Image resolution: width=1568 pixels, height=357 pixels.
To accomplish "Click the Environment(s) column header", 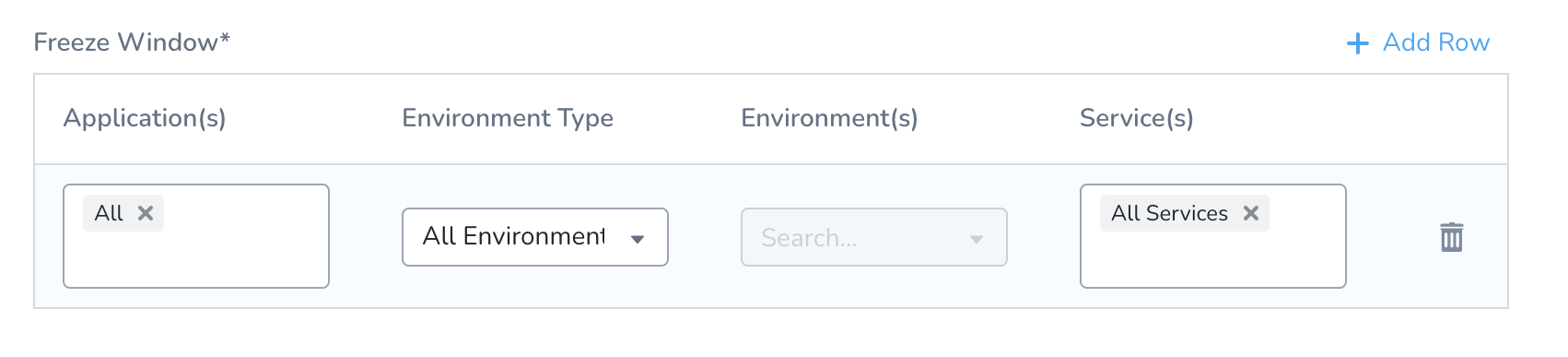I will click(829, 118).
